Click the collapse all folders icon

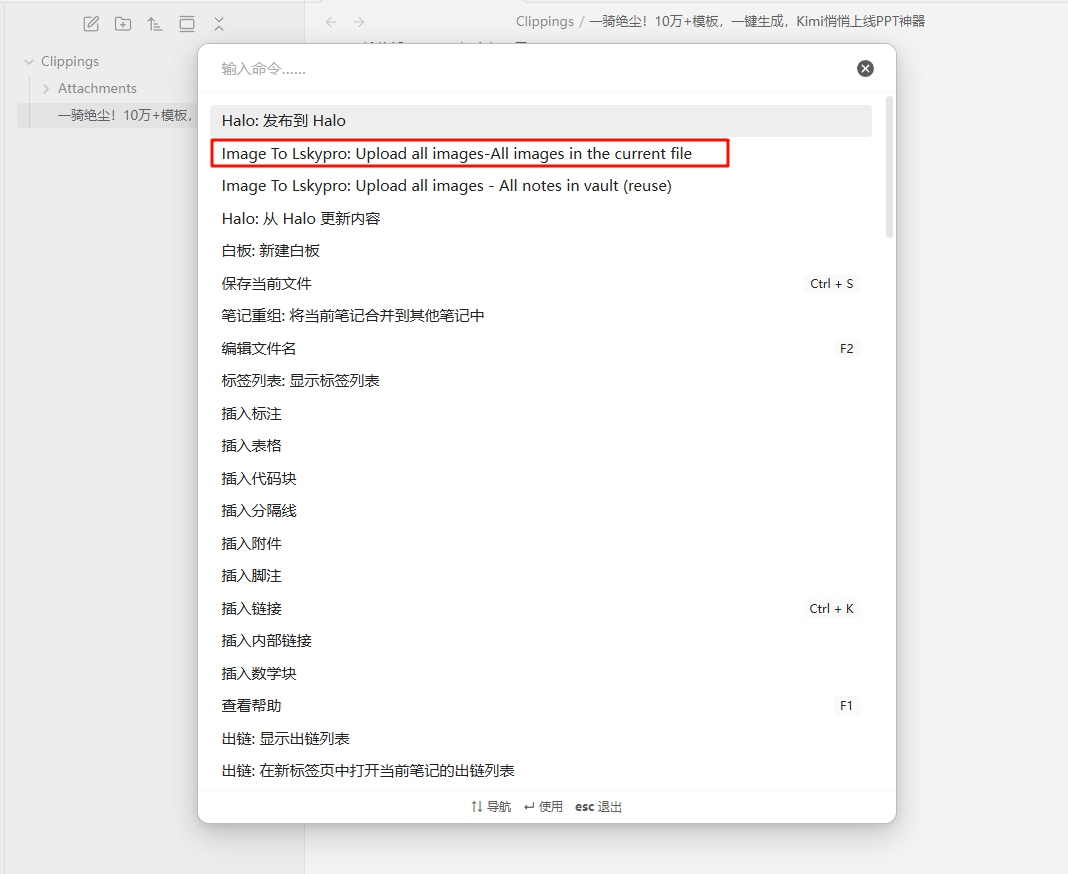point(219,24)
